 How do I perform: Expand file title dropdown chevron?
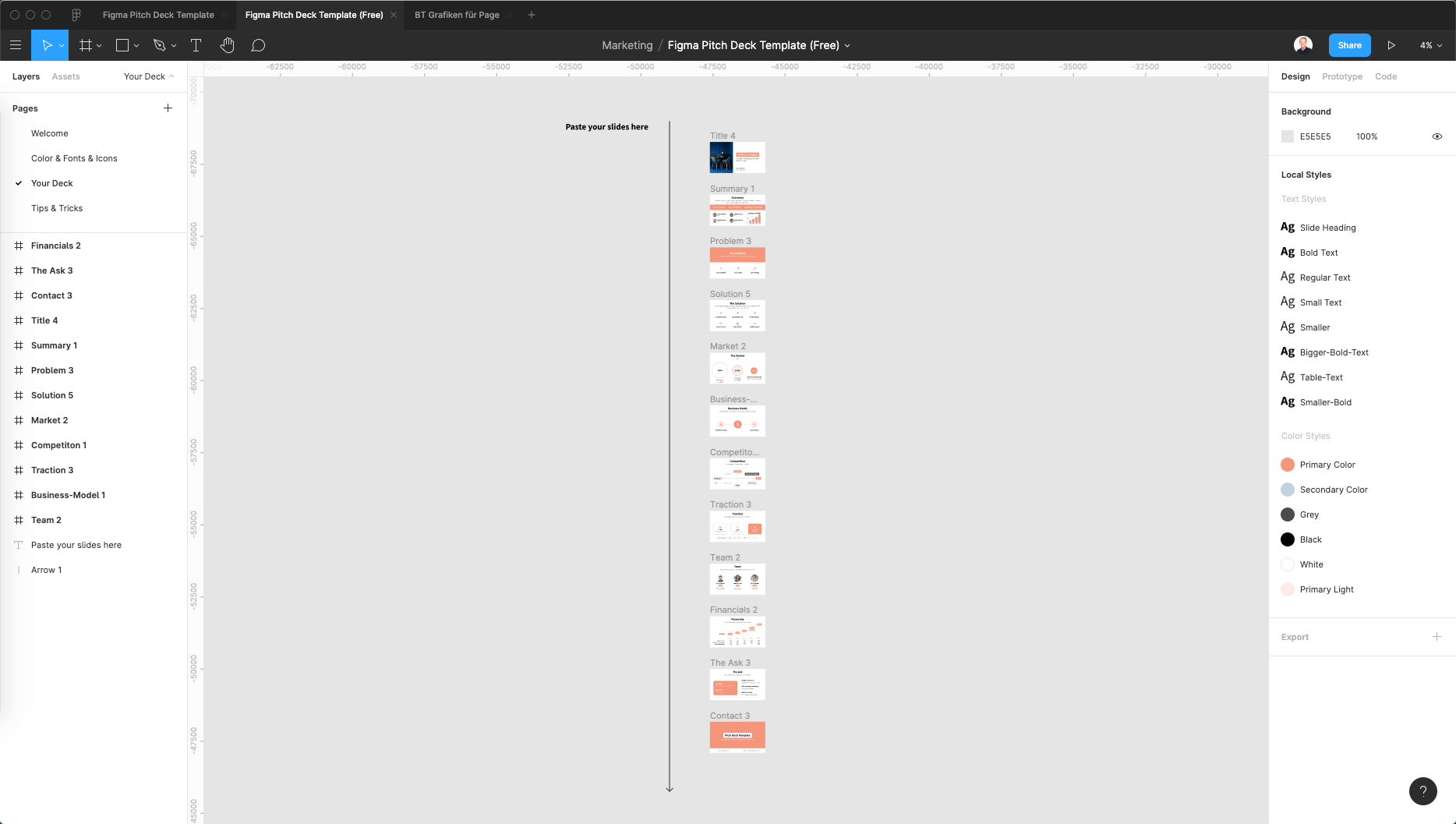[847, 46]
